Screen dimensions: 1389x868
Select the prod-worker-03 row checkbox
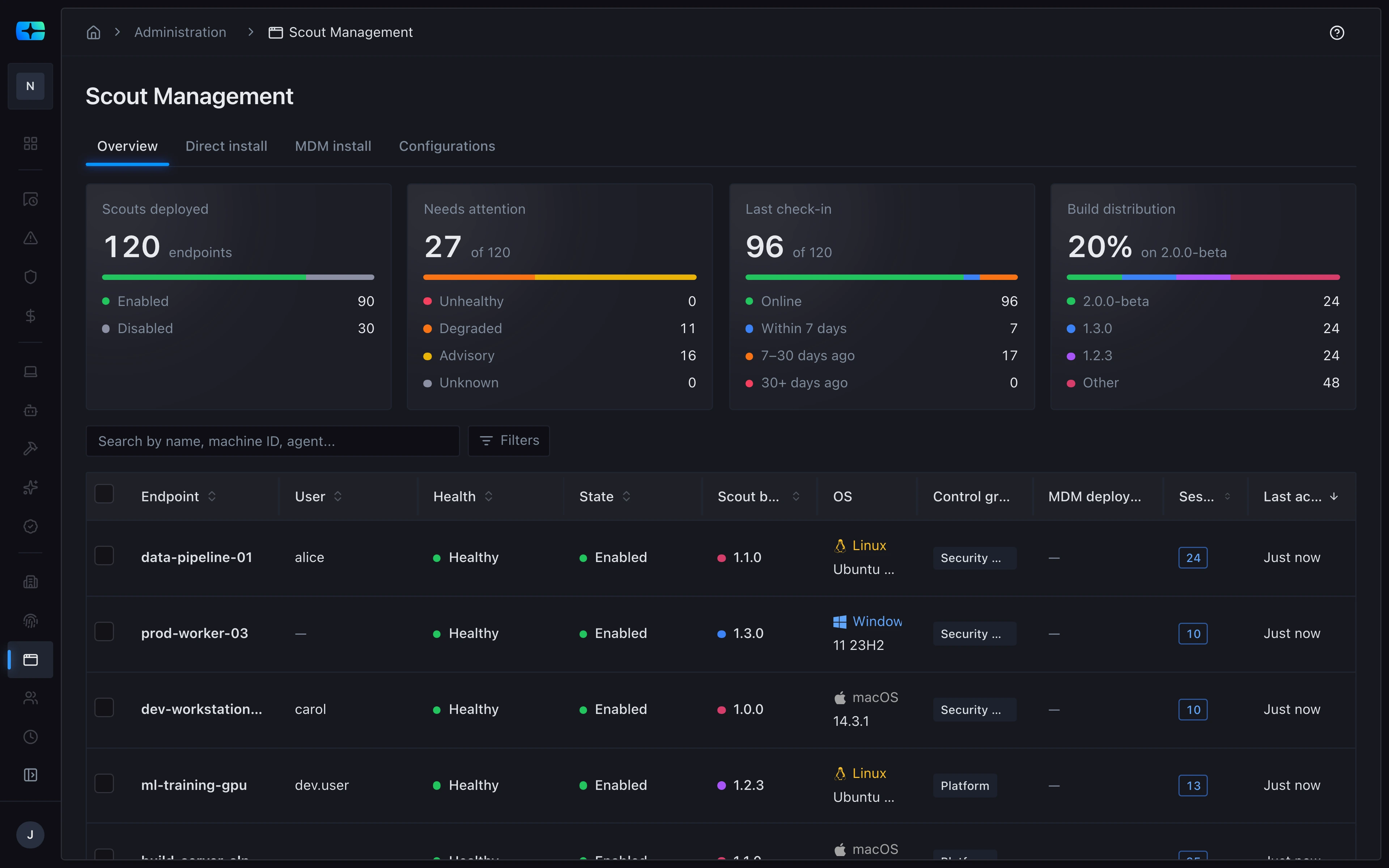(x=104, y=631)
